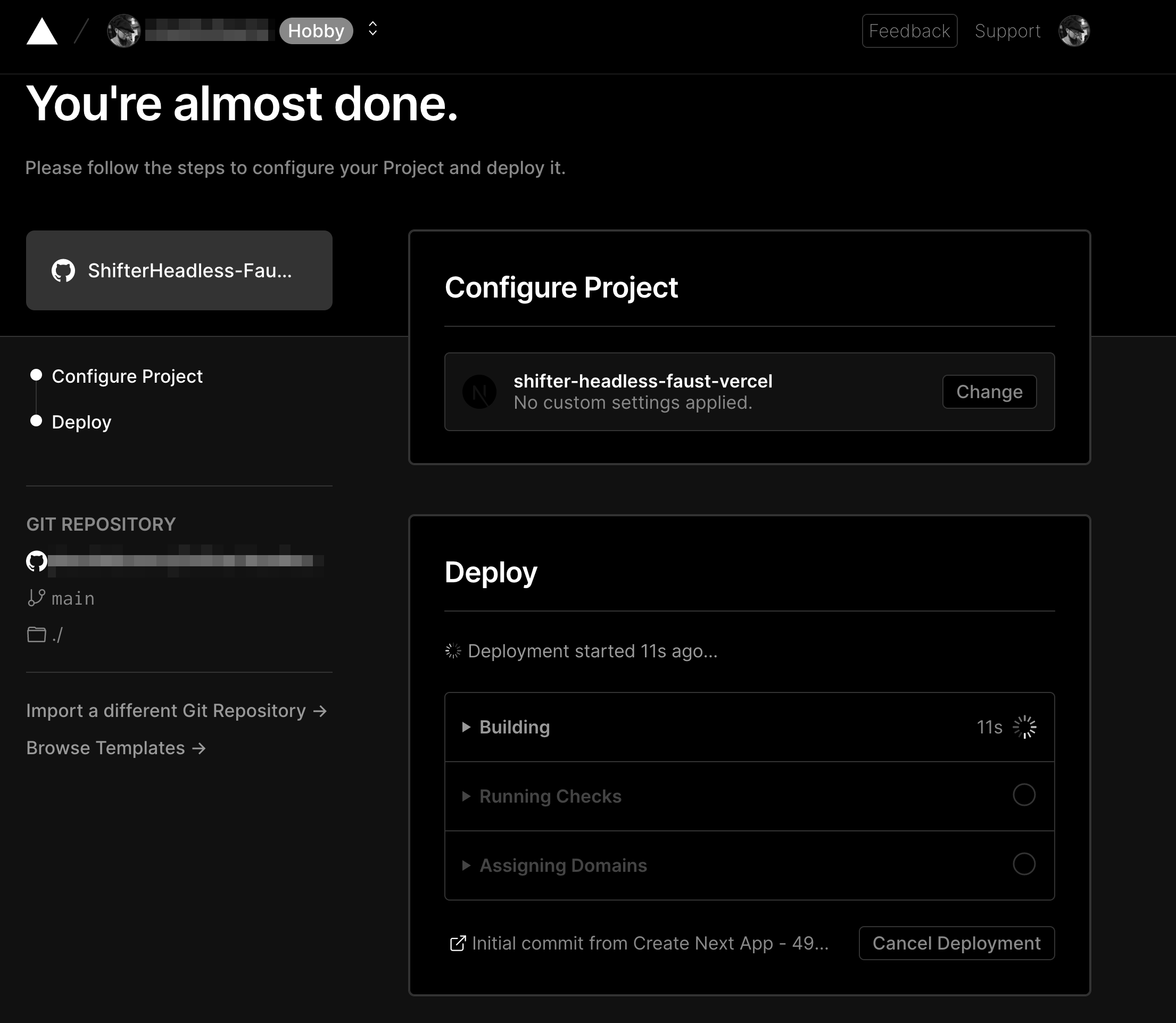Click the Configure Project step bullet
Image resolution: width=1176 pixels, height=1023 pixels.
[x=36, y=375]
